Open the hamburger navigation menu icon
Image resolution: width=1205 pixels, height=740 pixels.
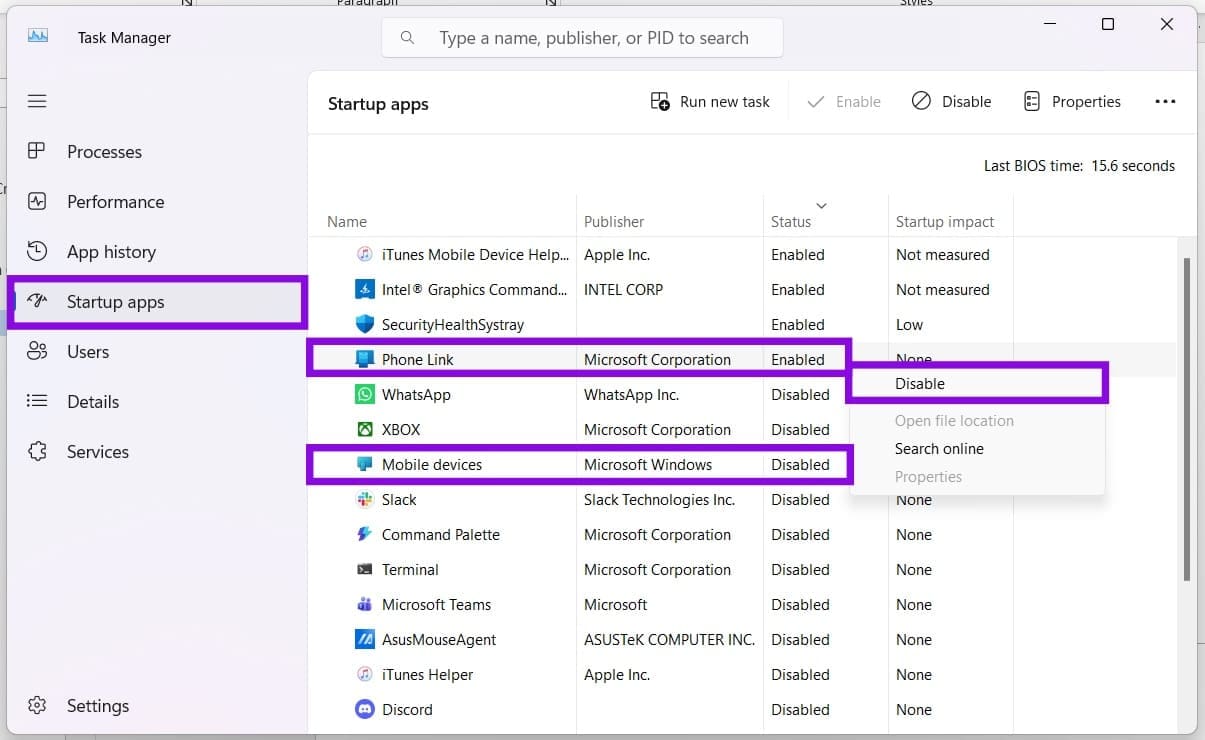coord(37,101)
